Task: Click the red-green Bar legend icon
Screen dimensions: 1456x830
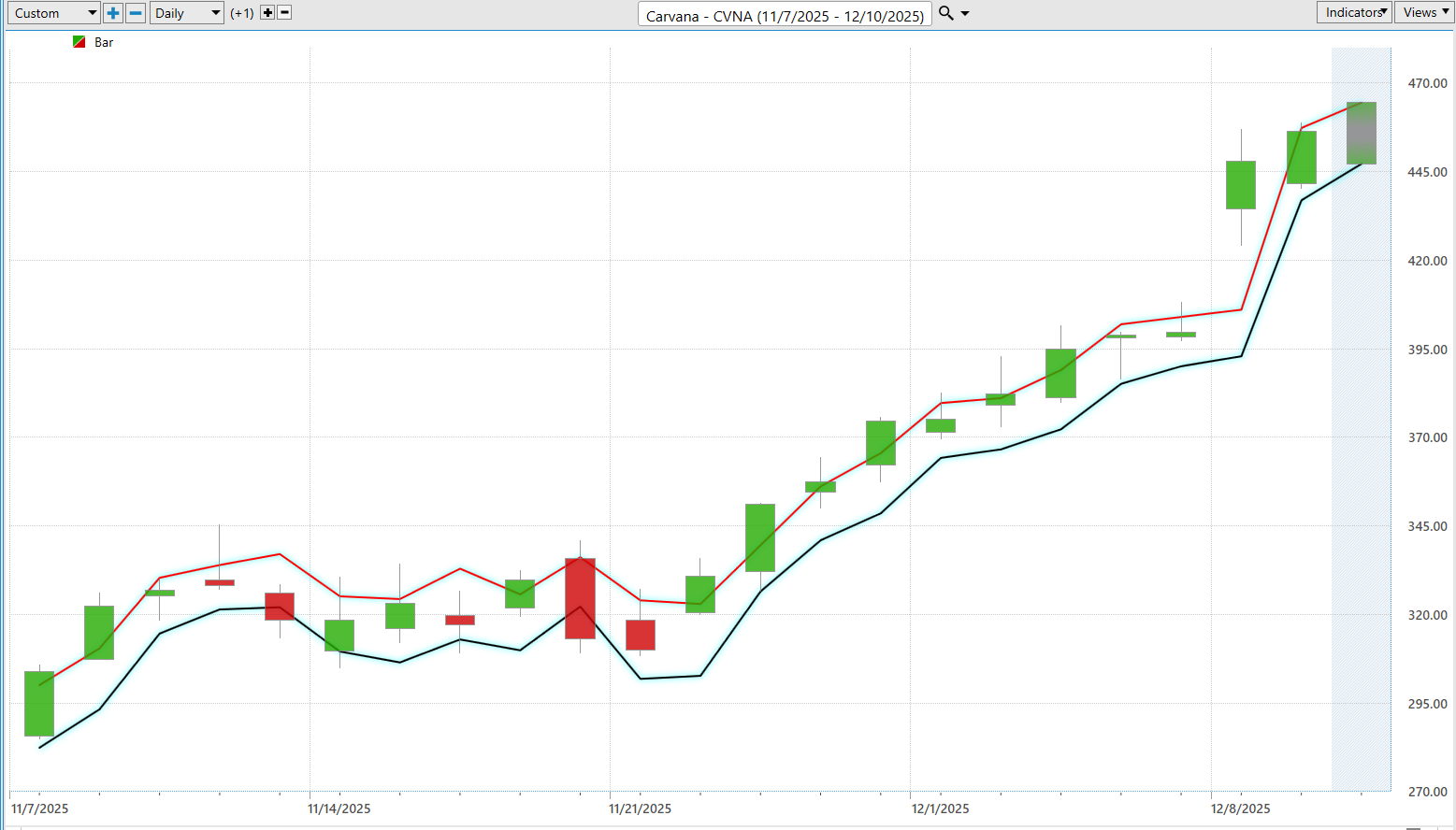Action: [79, 42]
